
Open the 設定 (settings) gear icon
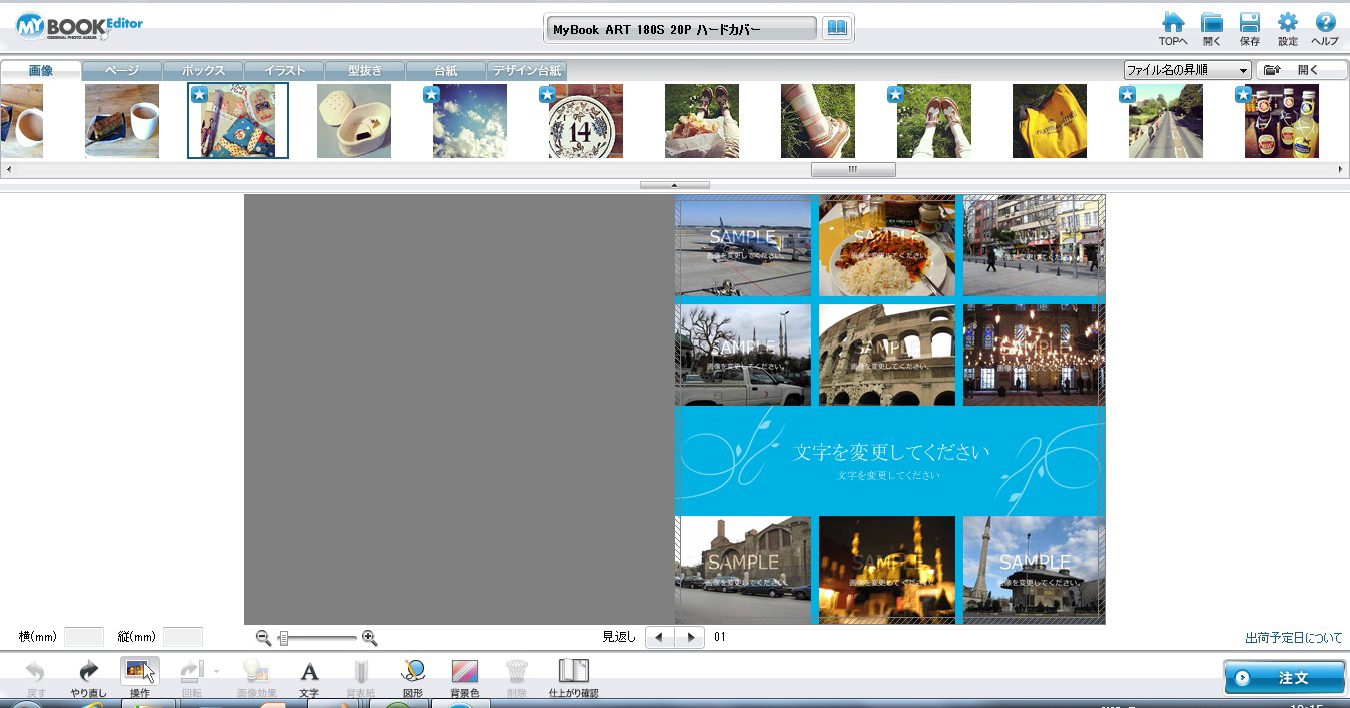click(x=1288, y=24)
